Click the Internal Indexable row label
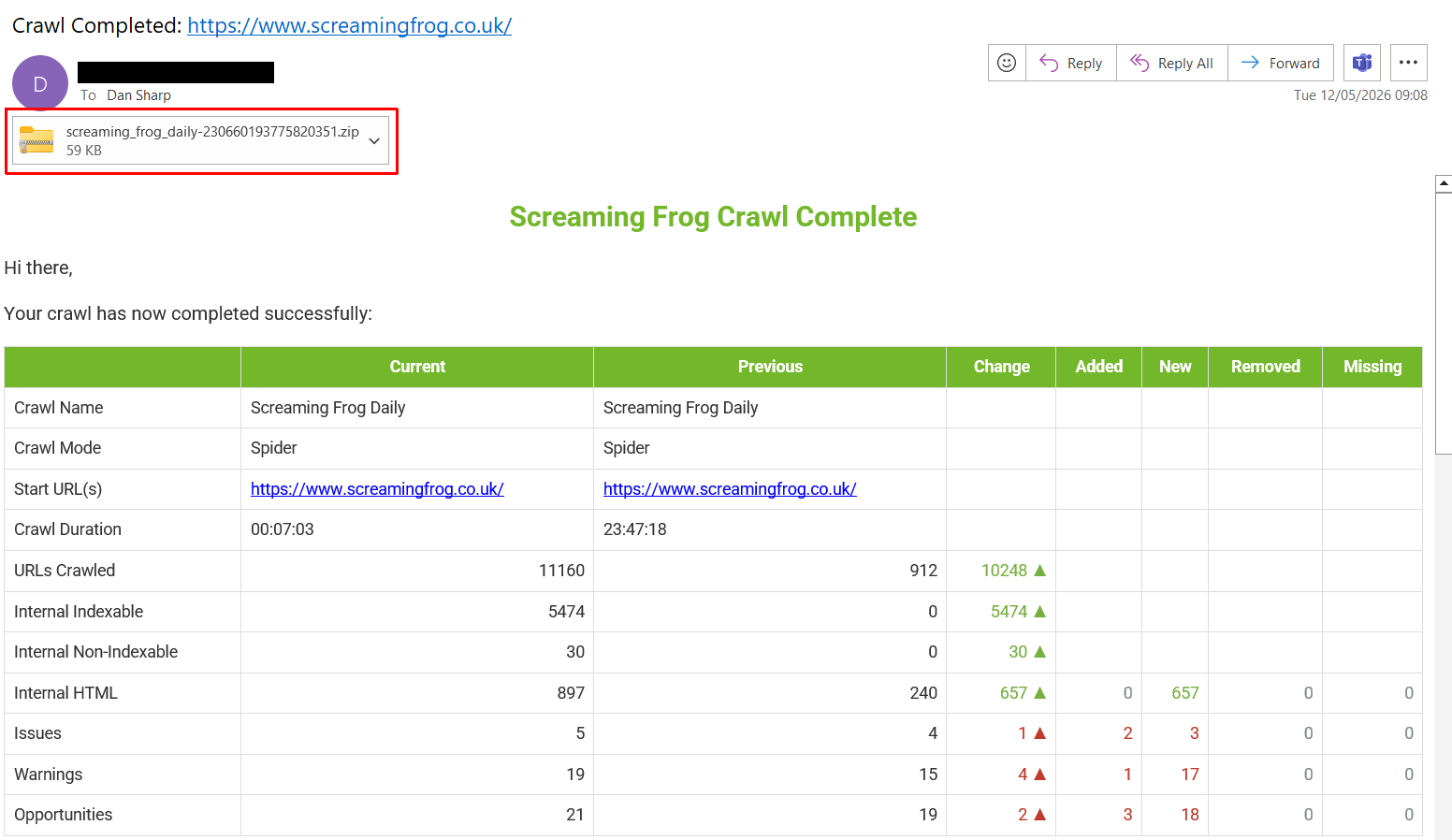Viewport: 1452px width, 840px height. point(79,612)
